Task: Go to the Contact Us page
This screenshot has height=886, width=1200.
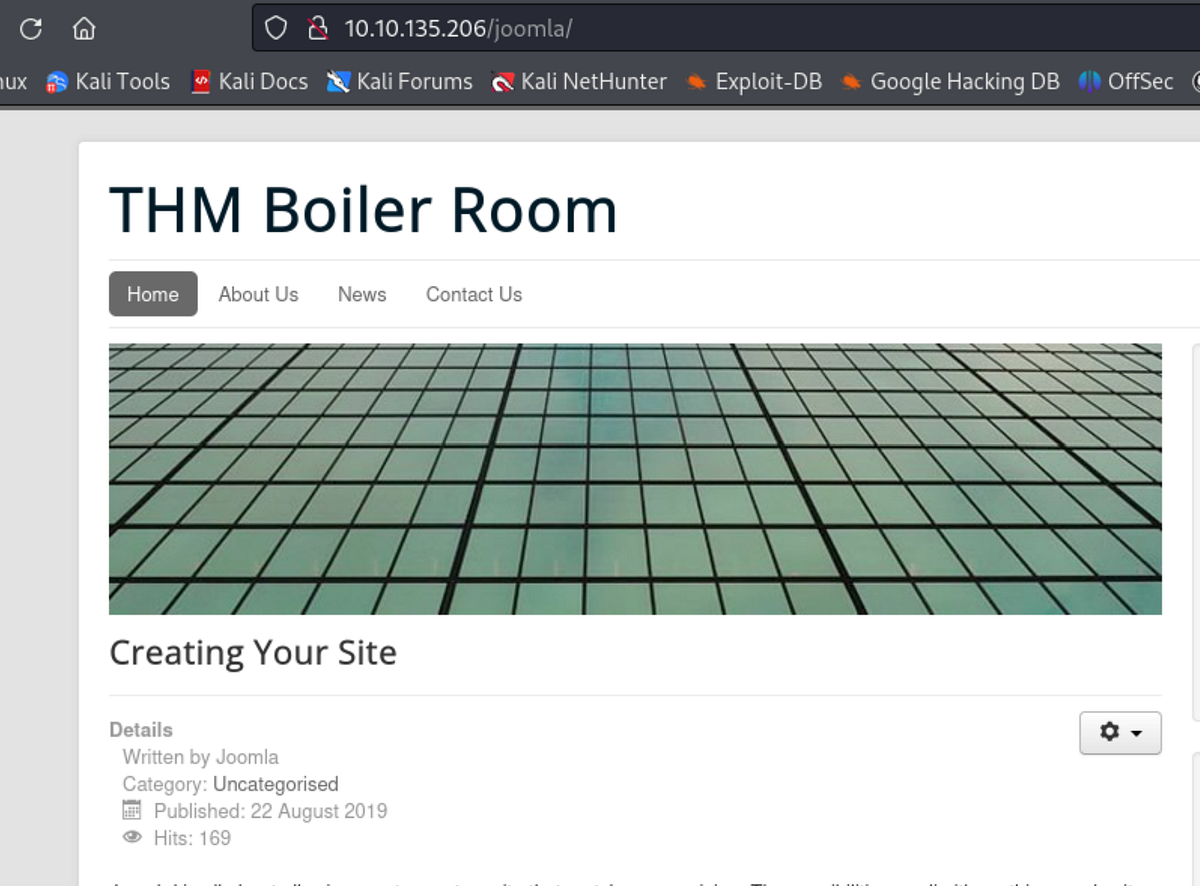Action: point(473,294)
